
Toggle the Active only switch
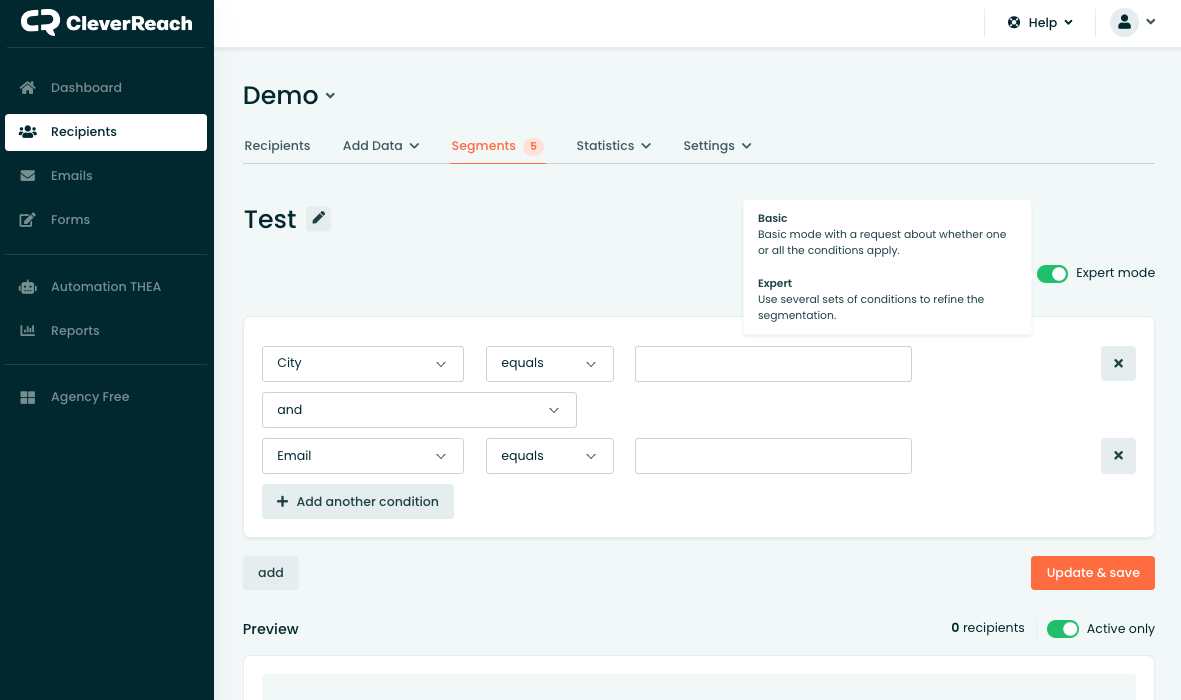pyautogui.click(x=1062, y=629)
